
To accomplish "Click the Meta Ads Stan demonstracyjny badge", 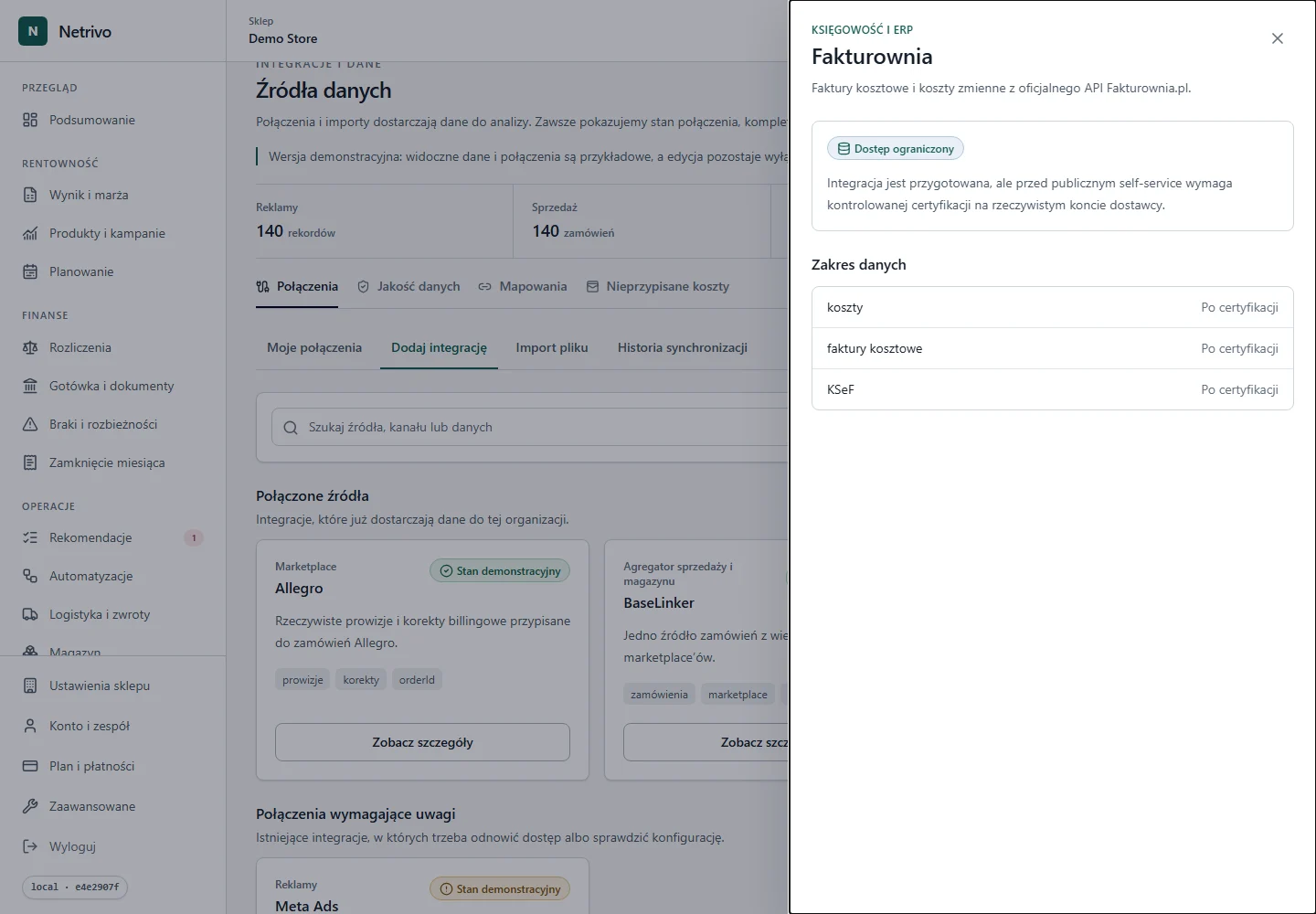I will tap(500, 889).
